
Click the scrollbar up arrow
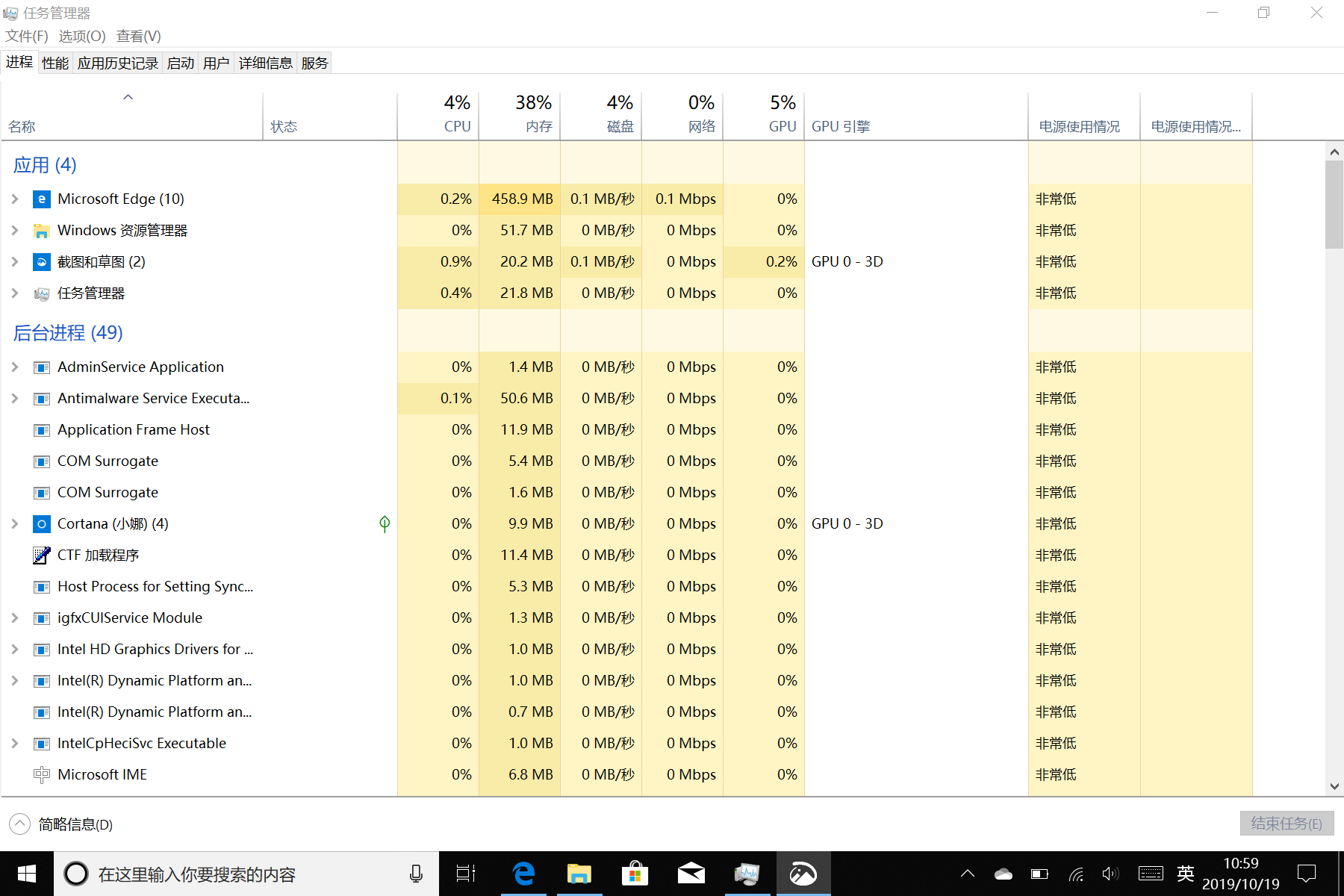point(1334,152)
